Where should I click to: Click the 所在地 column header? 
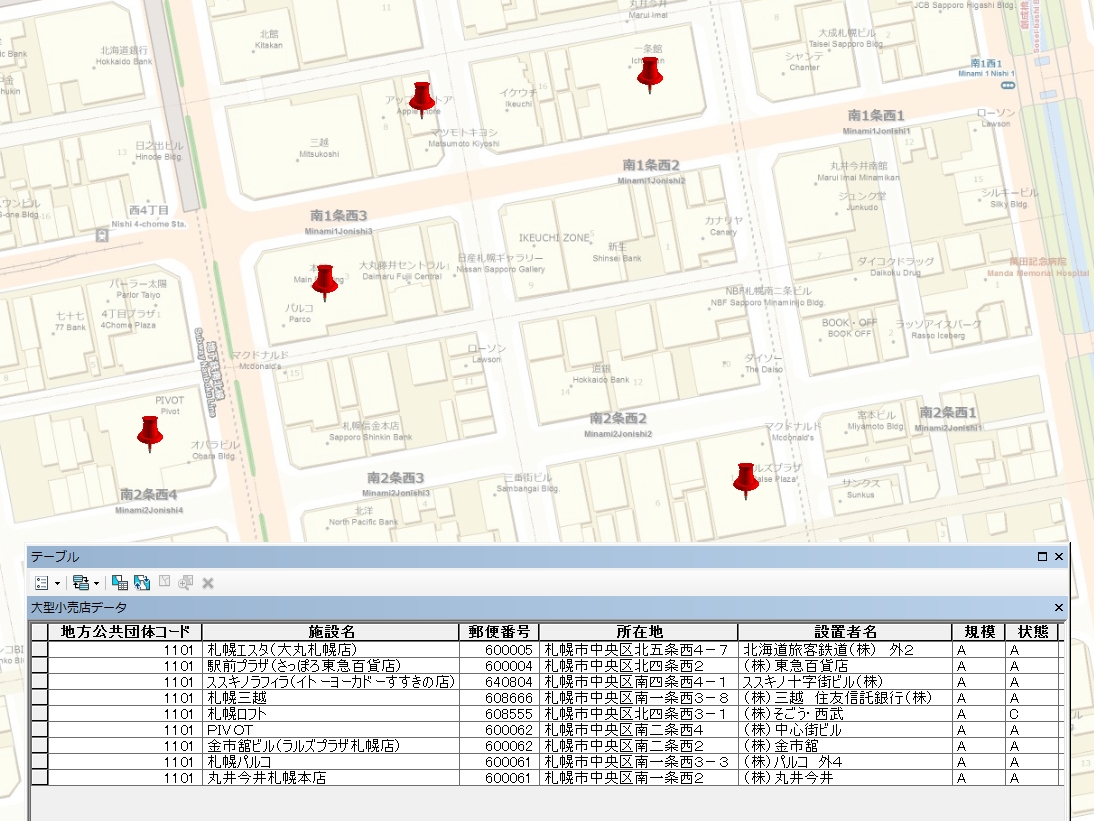pos(638,632)
